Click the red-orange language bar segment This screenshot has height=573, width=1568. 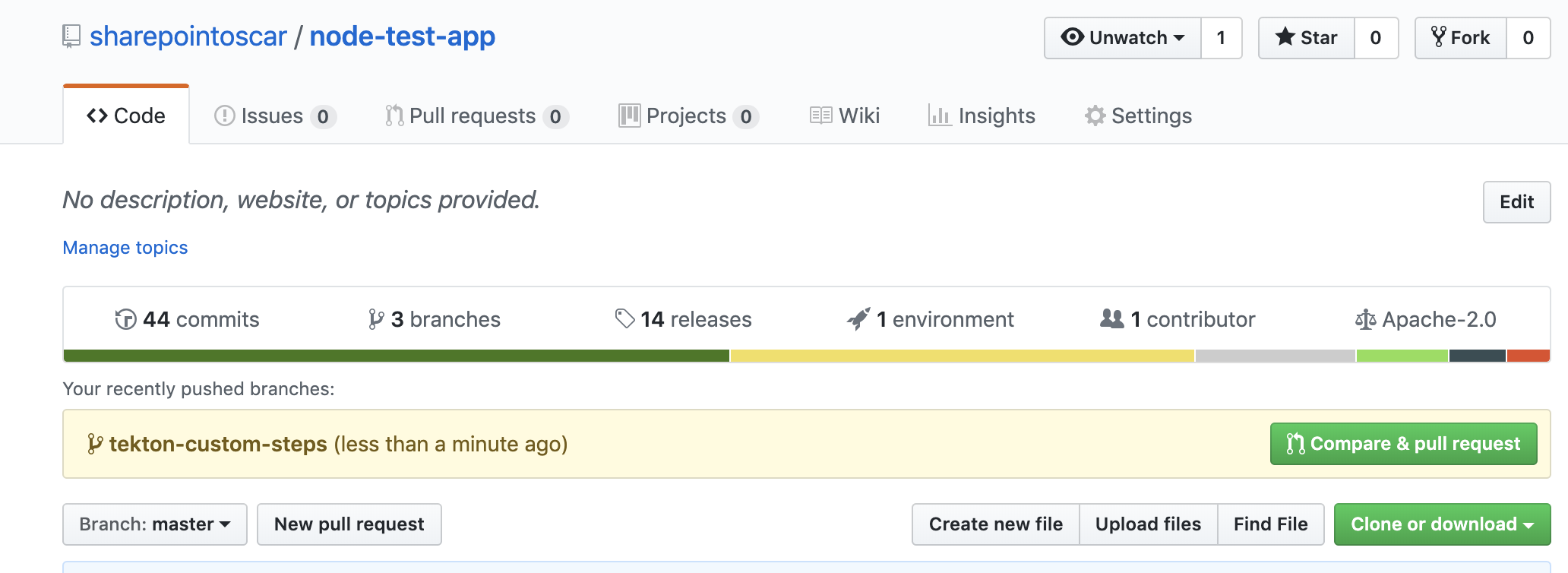coord(1528,356)
